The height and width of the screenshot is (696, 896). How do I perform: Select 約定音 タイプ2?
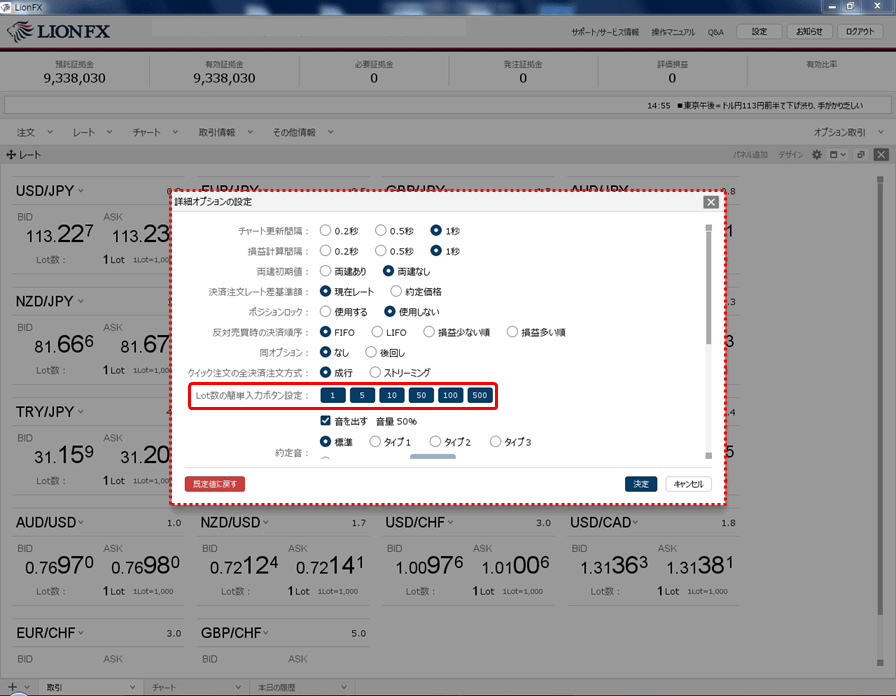tap(435, 441)
